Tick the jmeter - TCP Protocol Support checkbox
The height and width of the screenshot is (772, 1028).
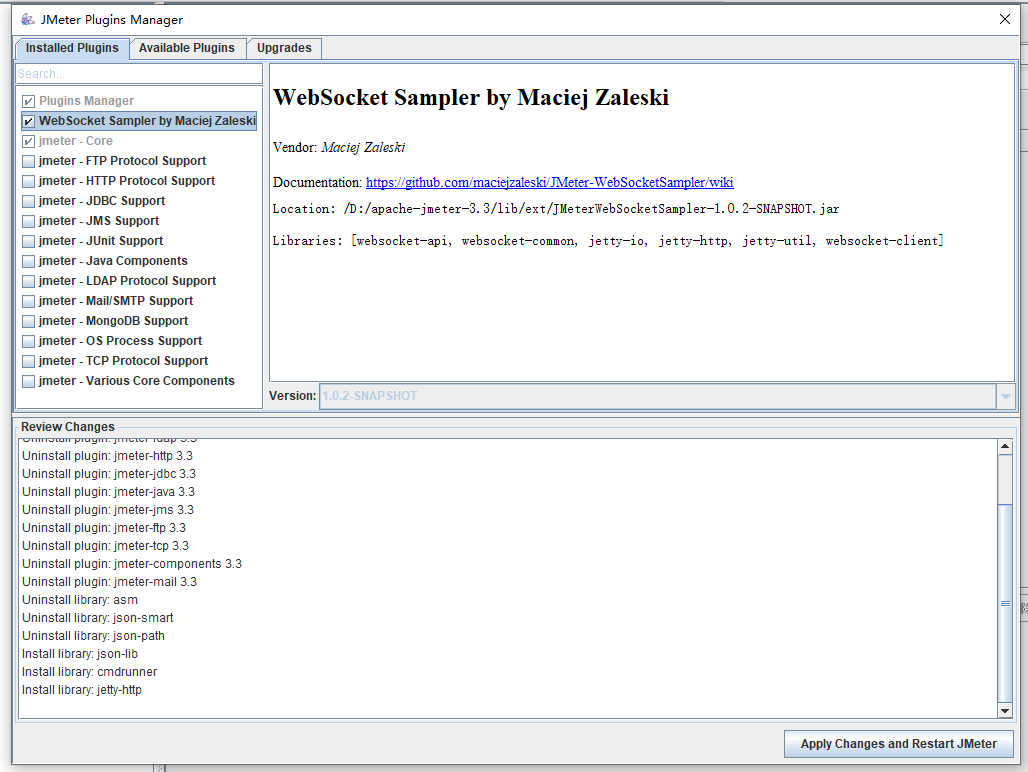28,361
